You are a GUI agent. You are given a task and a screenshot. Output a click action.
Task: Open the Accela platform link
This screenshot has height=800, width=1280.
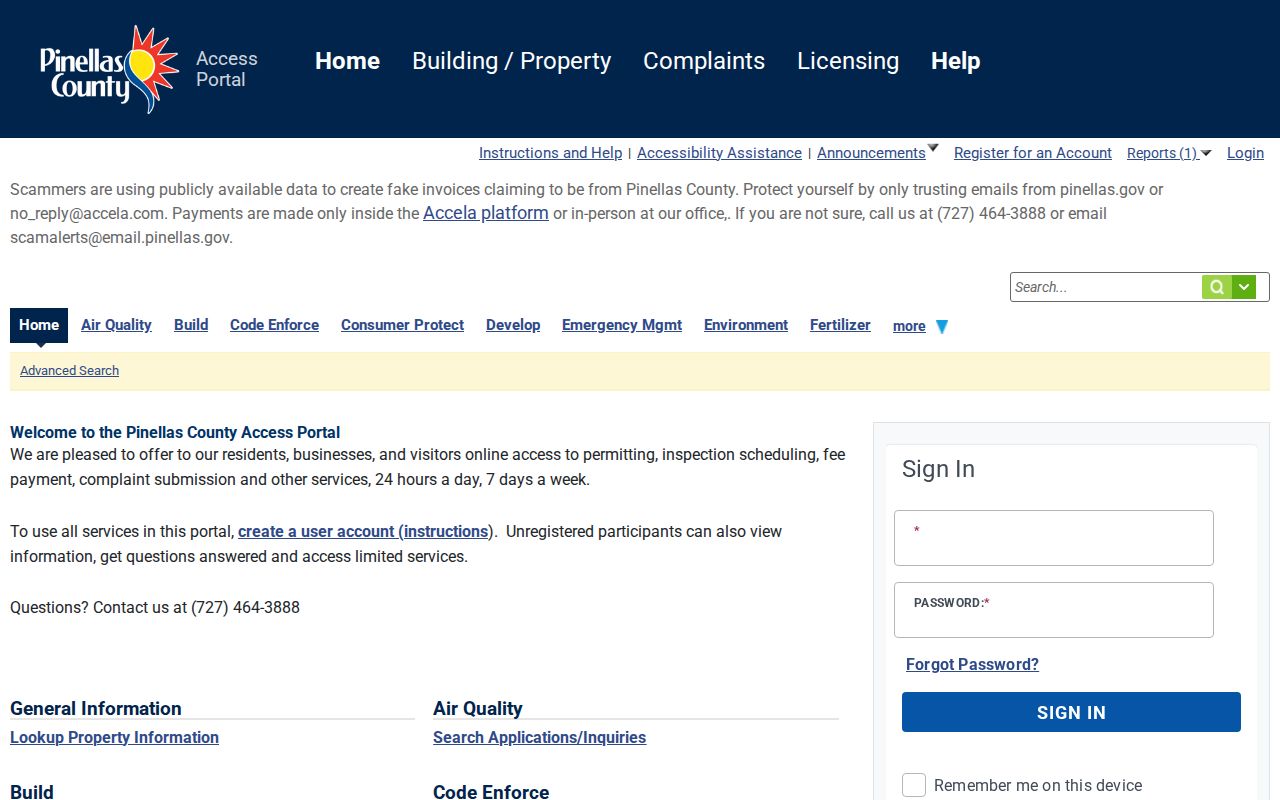[x=486, y=212]
